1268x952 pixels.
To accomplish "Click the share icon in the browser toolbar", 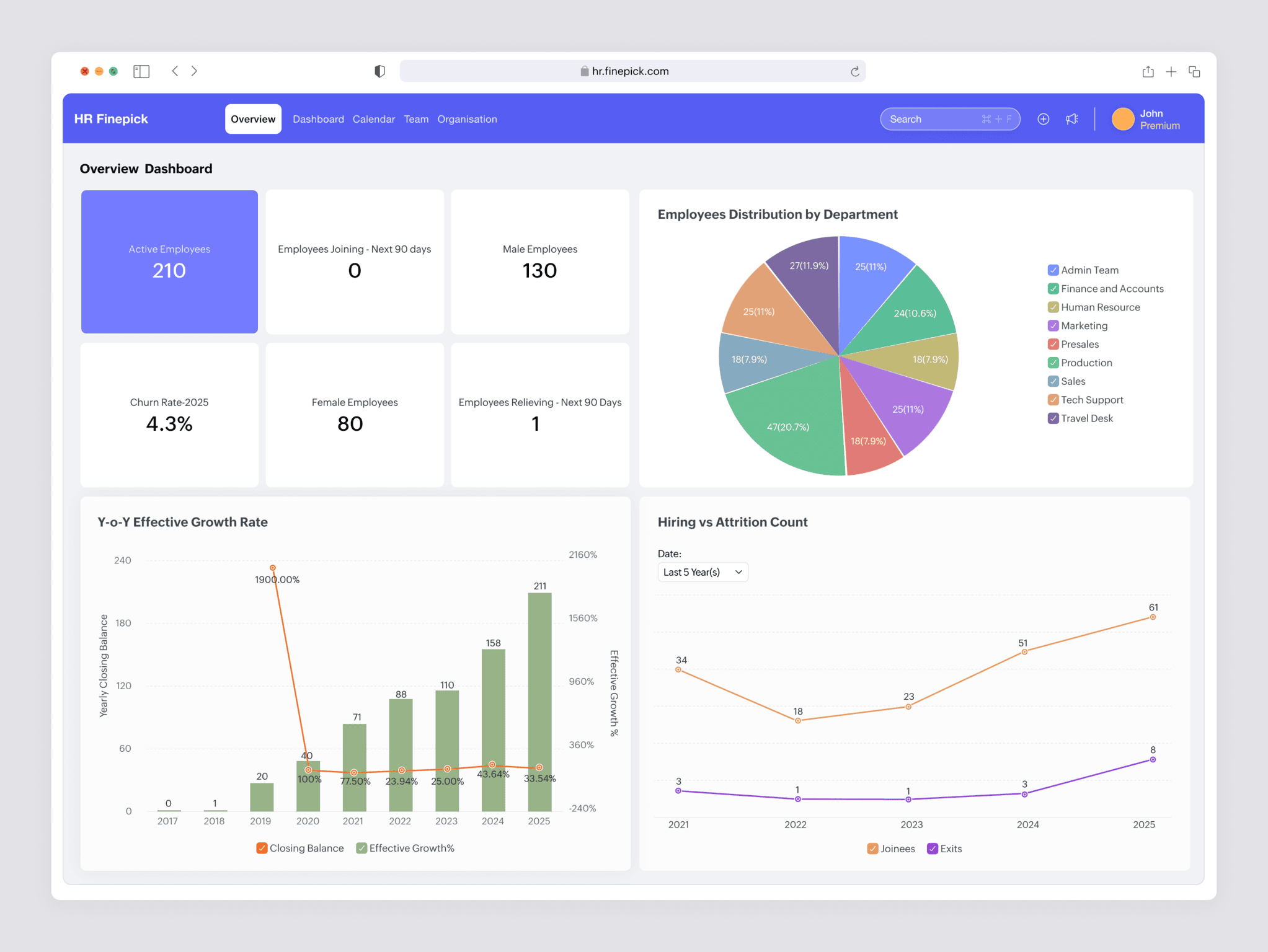I will (x=1148, y=71).
